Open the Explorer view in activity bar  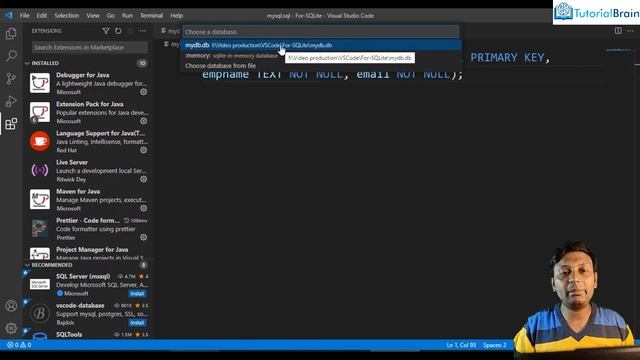click(11, 33)
